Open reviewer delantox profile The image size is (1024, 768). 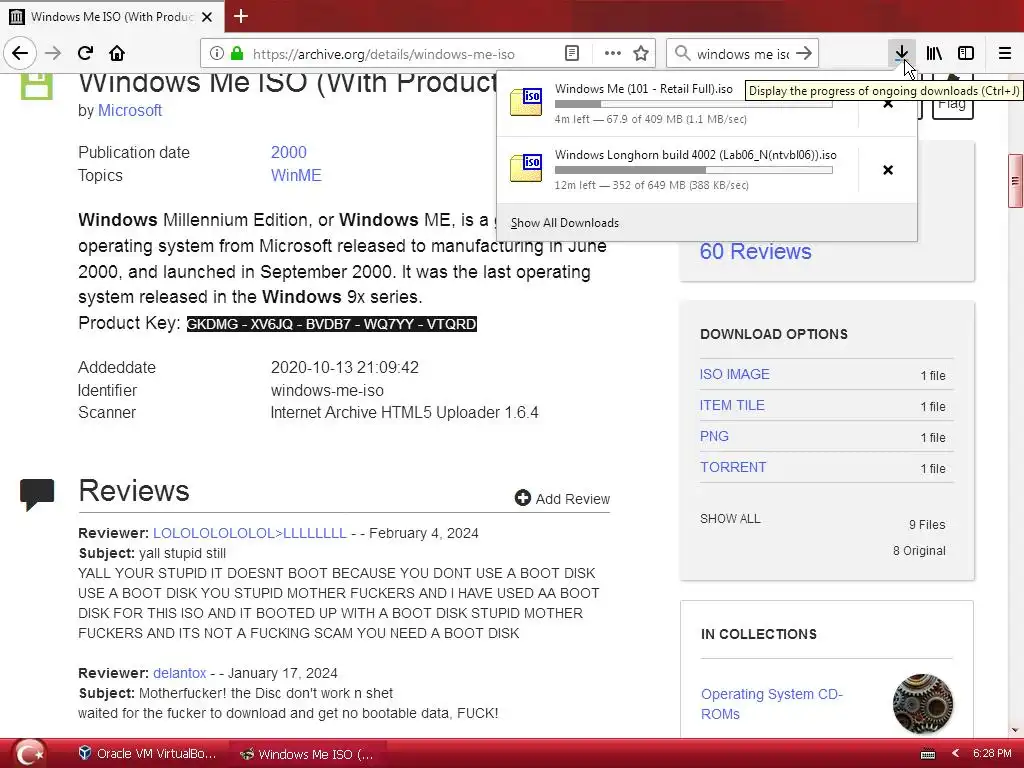click(x=180, y=673)
